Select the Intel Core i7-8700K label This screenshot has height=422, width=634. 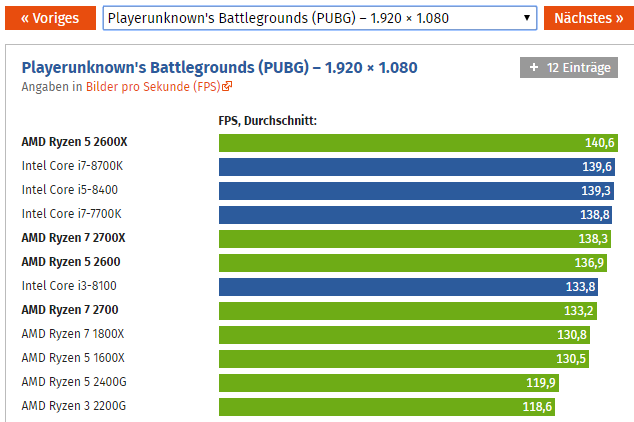tap(72, 166)
